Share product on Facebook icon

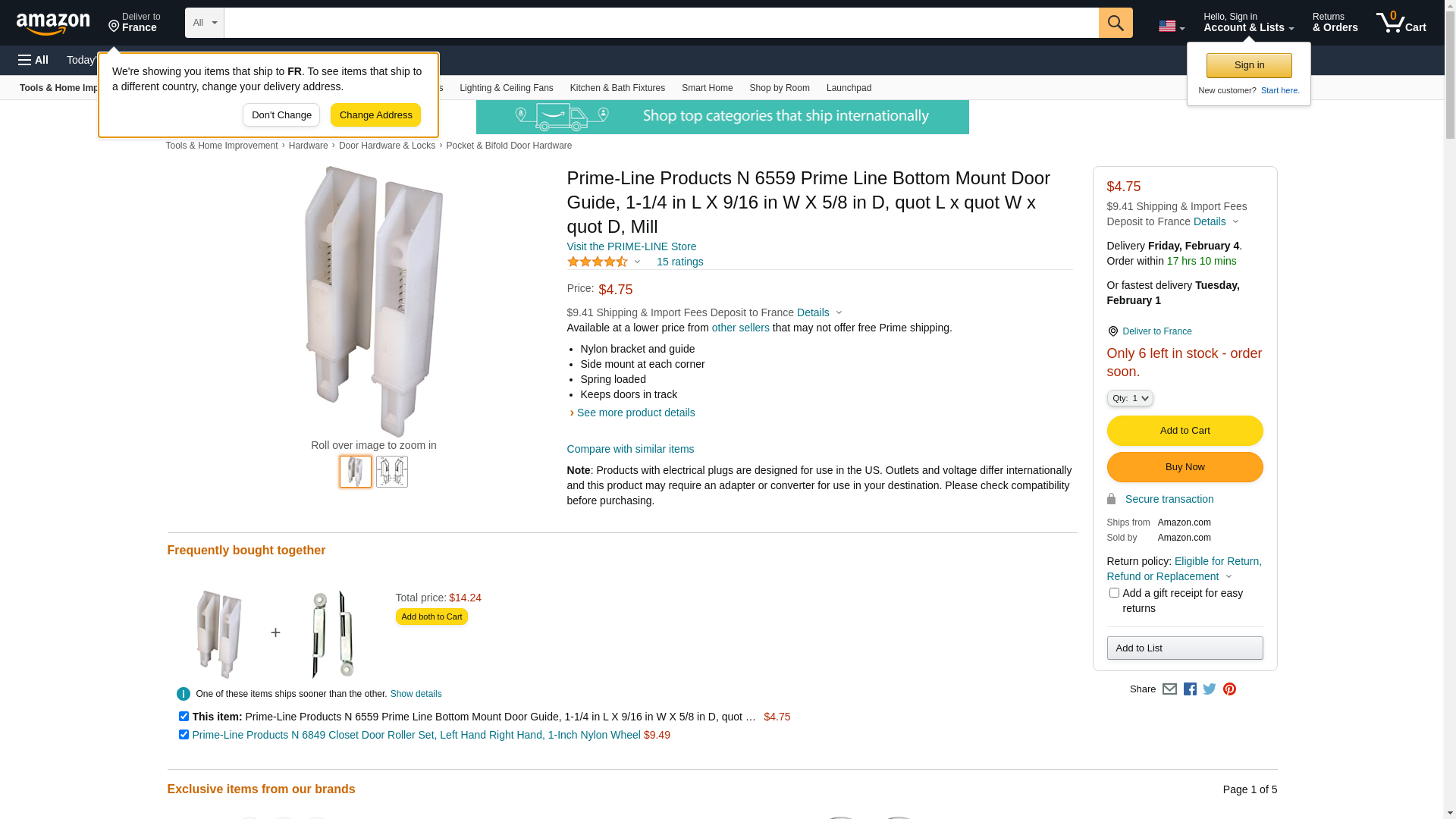(1190, 689)
